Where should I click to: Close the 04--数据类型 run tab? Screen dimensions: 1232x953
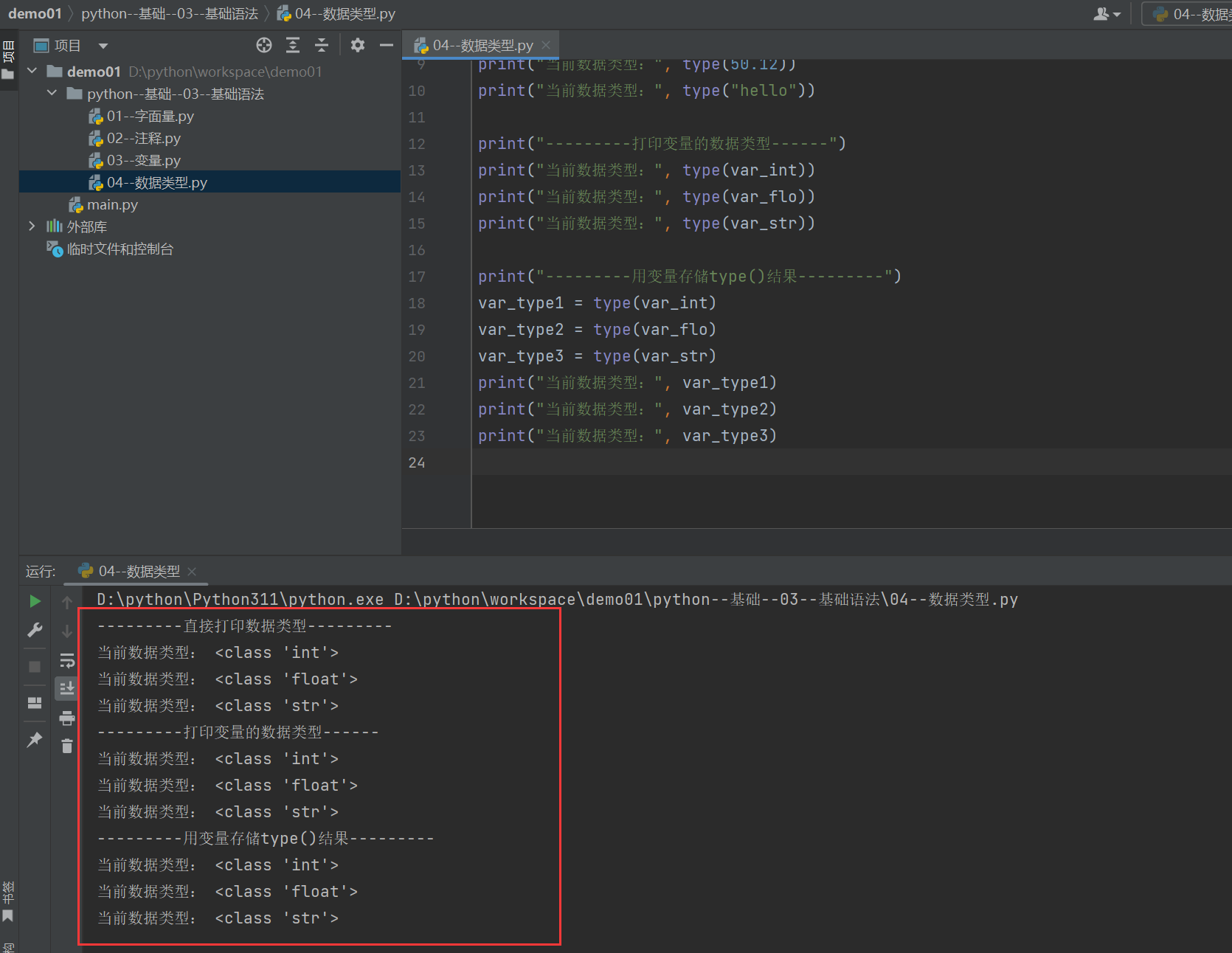(x=192, y=571)
